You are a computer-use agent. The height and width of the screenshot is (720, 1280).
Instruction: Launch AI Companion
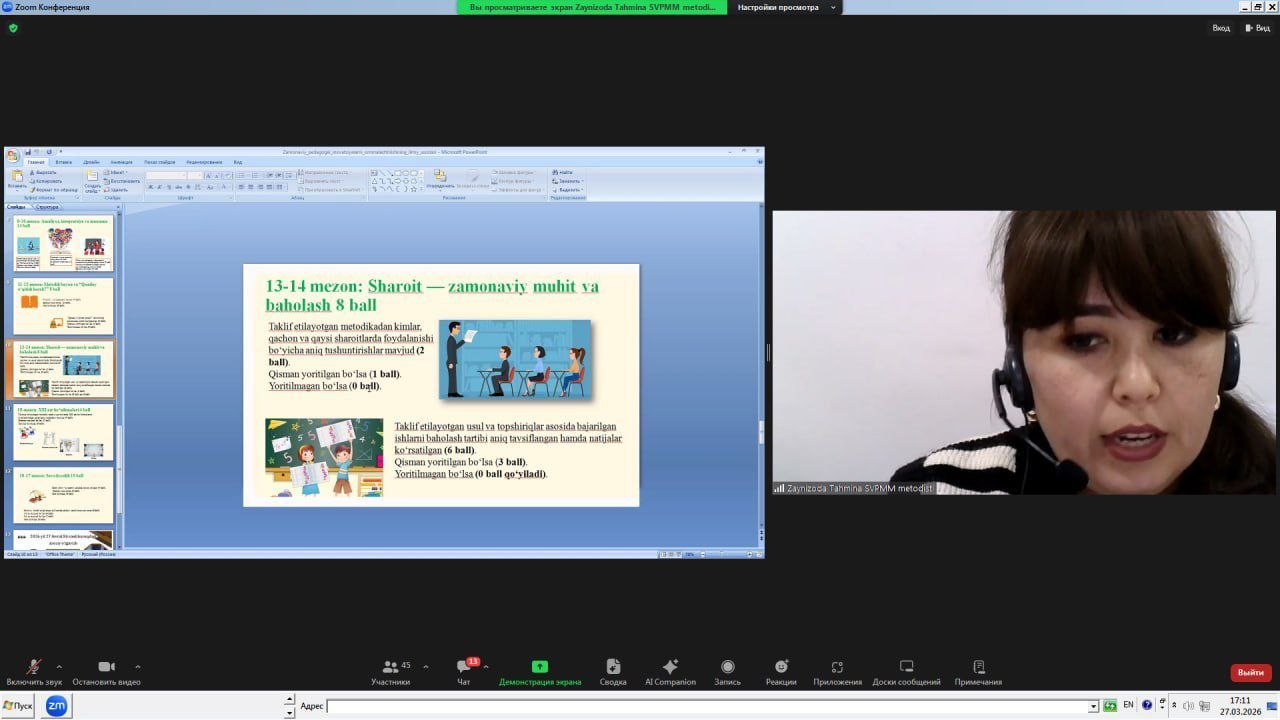(x=670, y=667)
